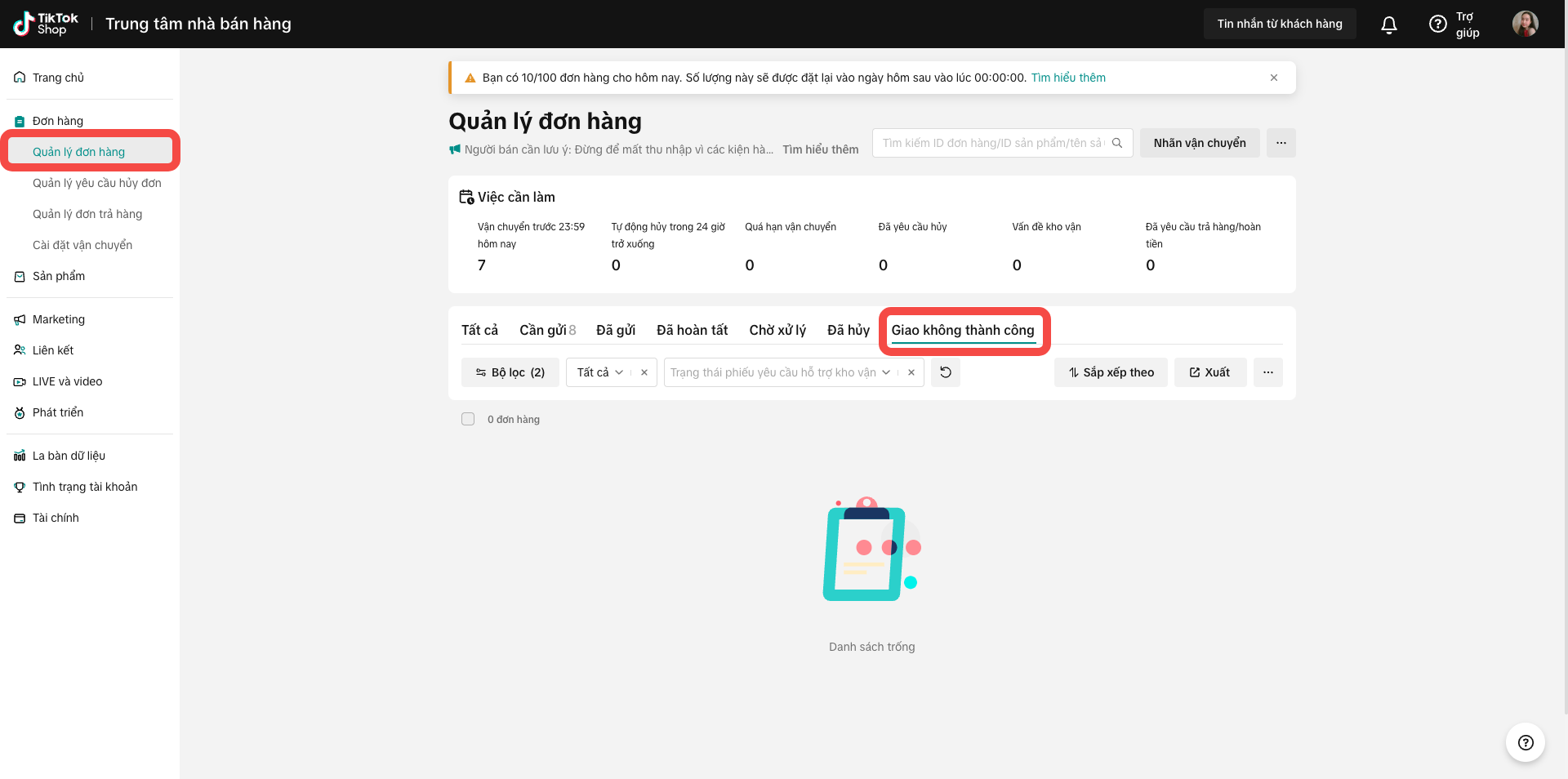The image size is (1568, 779).
Task: Click the Nhãn vận chuyển button
Action: tap(1199, 143)
